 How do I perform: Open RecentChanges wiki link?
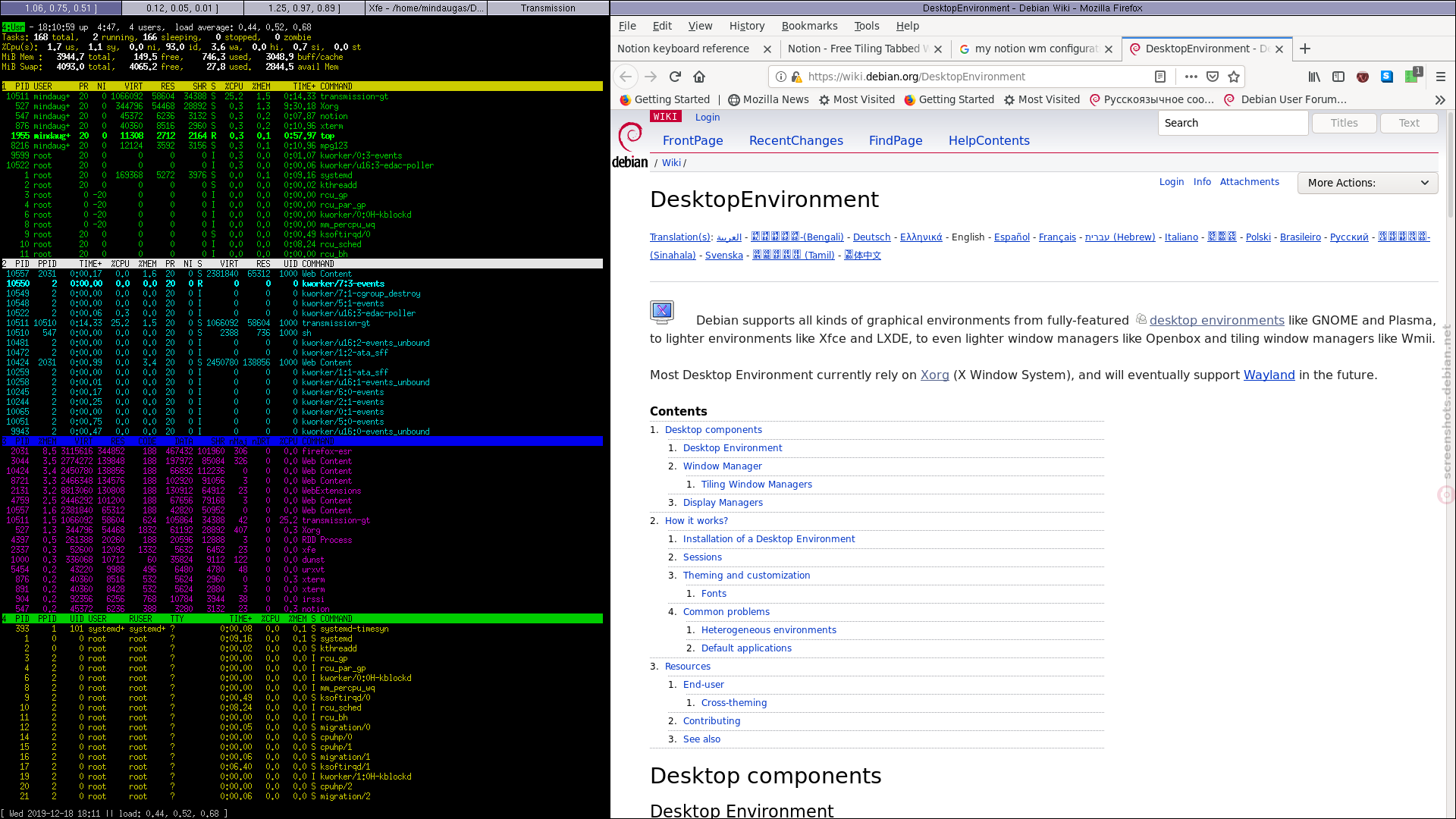click(795, 140)
